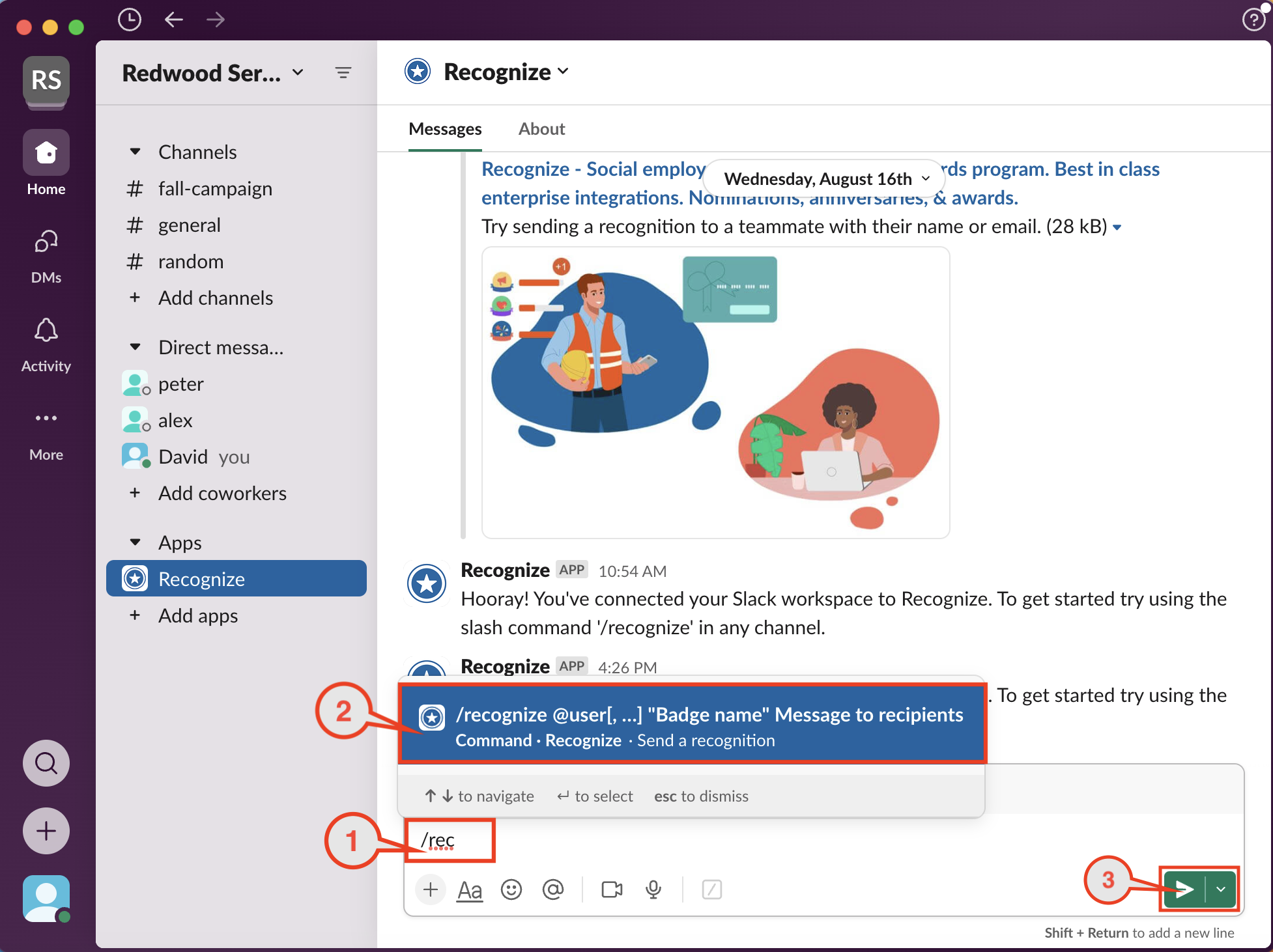The image size is (1273, 952).
Task: Open the emoji picker
Action: tap(511, 889)
